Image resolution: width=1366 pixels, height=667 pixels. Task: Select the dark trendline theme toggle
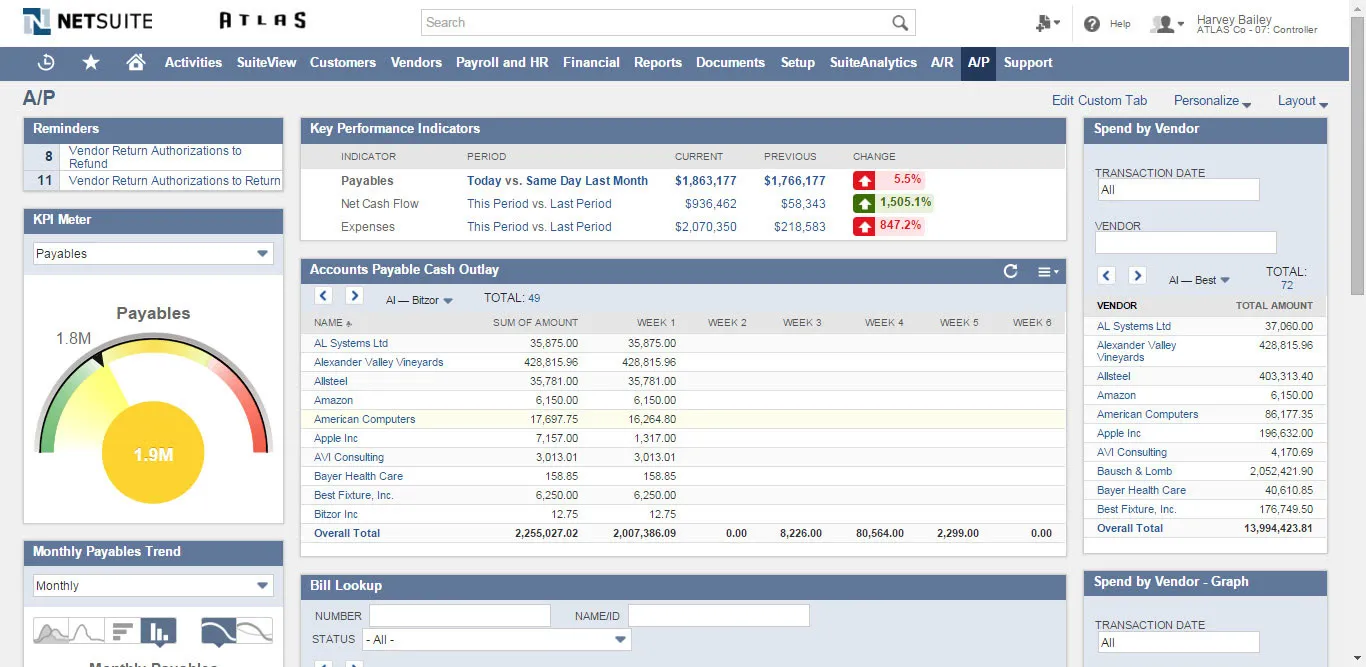[x=217, y=630]
